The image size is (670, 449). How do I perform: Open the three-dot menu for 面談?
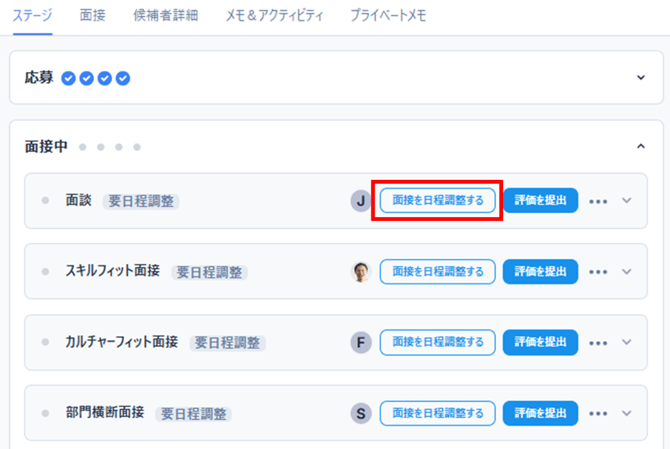[598, 201]
